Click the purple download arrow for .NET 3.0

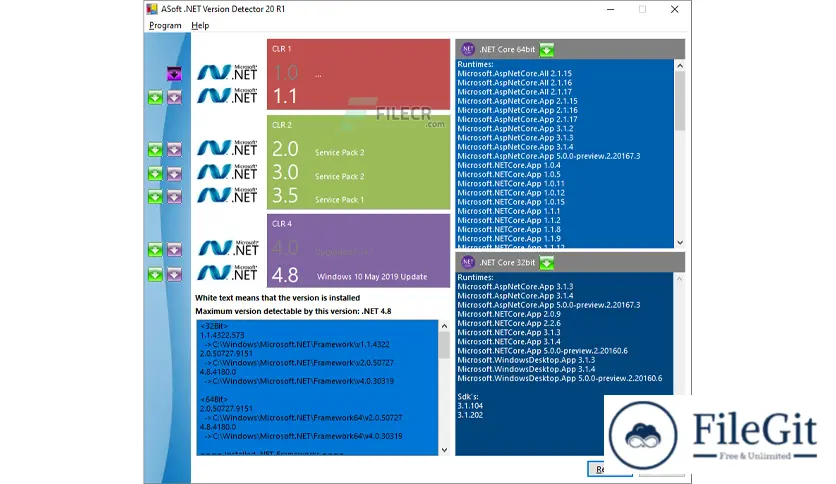click(174, 173)
